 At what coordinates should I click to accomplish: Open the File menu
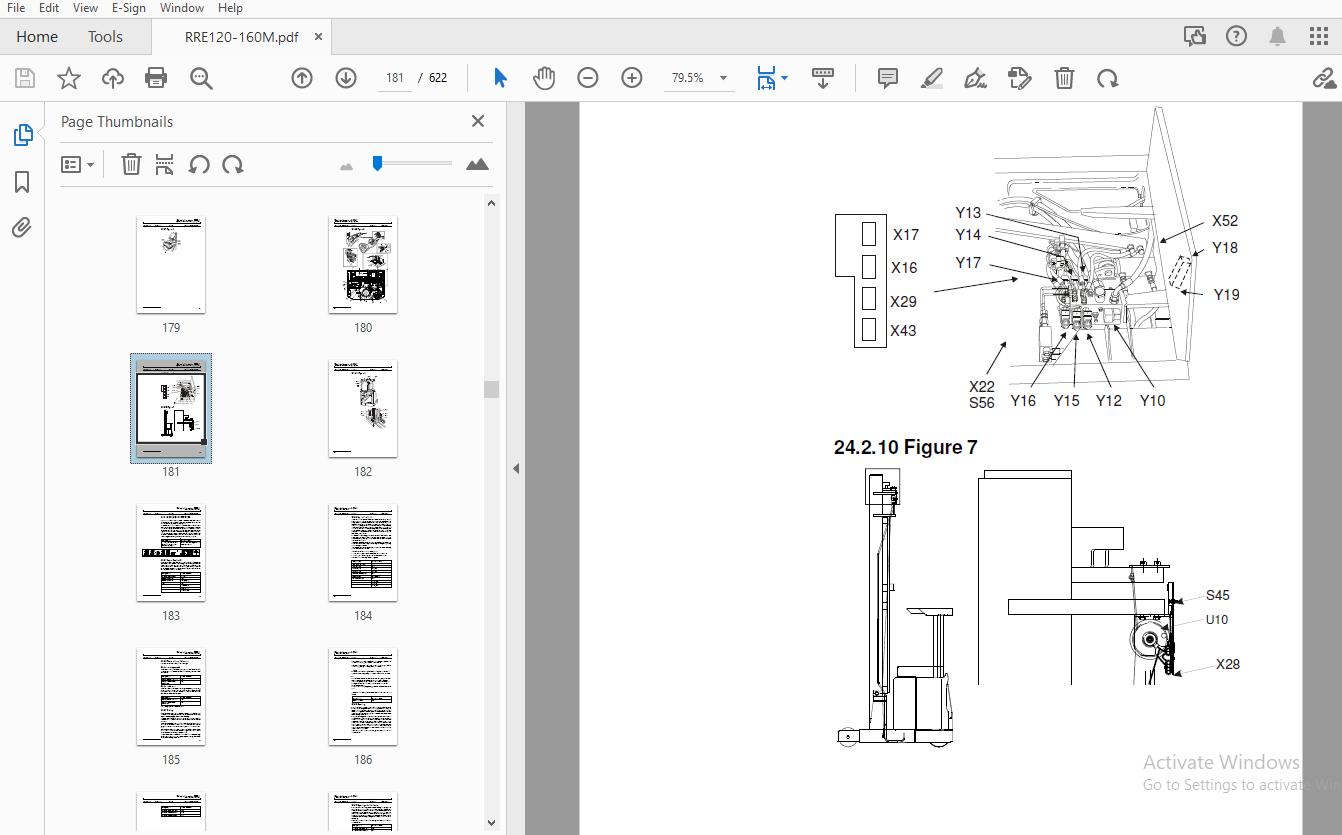[16, 8]
